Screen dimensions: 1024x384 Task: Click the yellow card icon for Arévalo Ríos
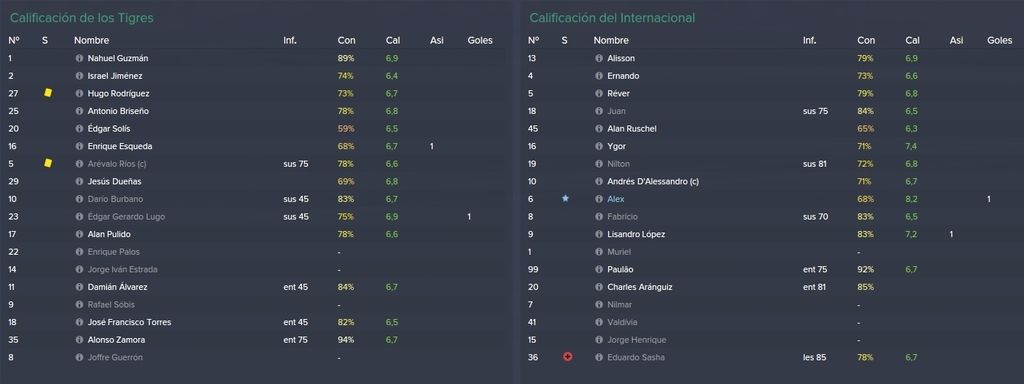click(x=48, y=163)
